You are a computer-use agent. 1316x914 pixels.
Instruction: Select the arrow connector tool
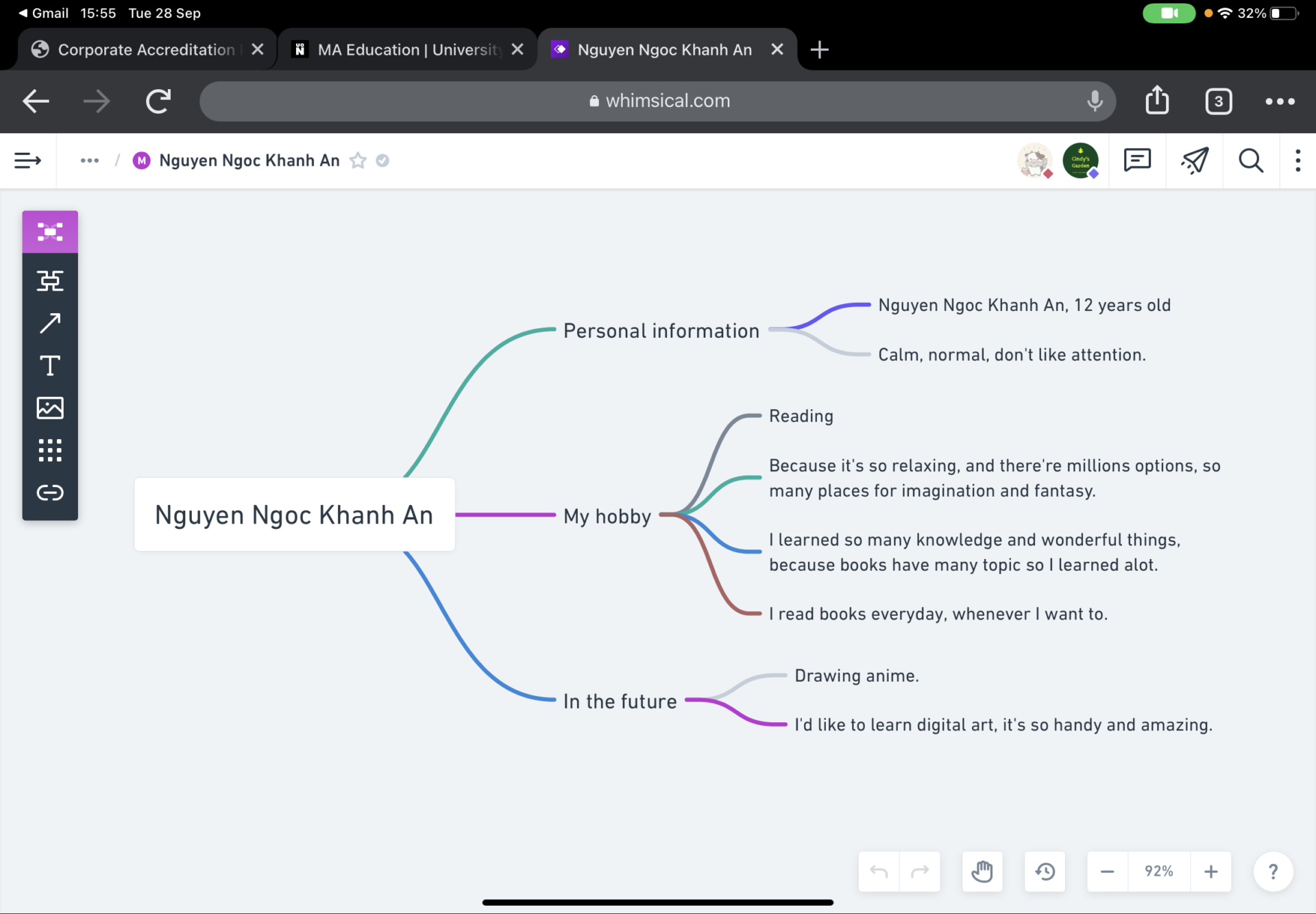pyautogui.click(x=50, y=323)
